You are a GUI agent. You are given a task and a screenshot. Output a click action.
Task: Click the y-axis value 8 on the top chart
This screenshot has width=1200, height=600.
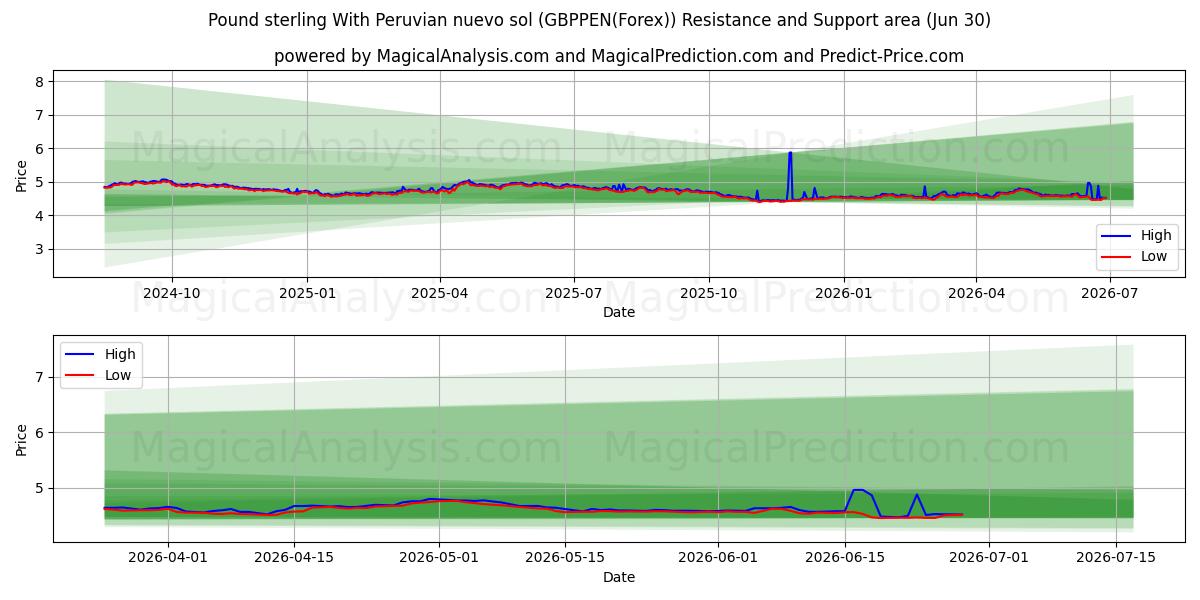pyautogui.click(x=40, y=82)
